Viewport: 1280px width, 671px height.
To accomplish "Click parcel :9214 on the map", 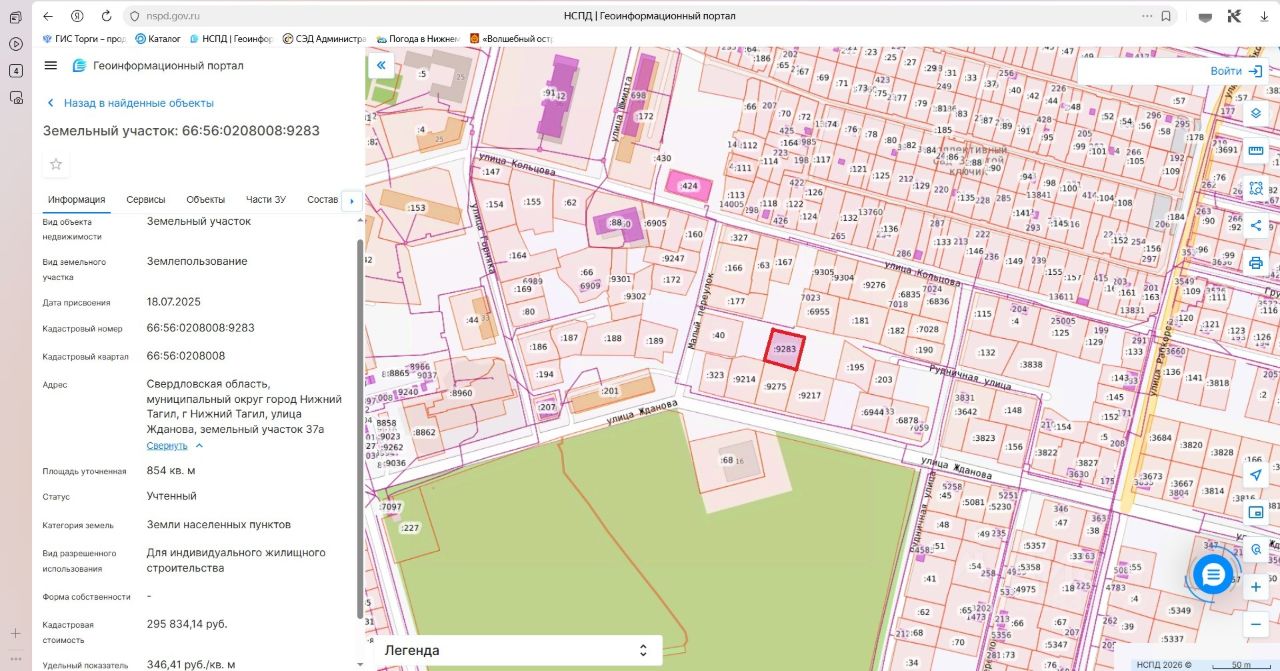I will 744,379.
